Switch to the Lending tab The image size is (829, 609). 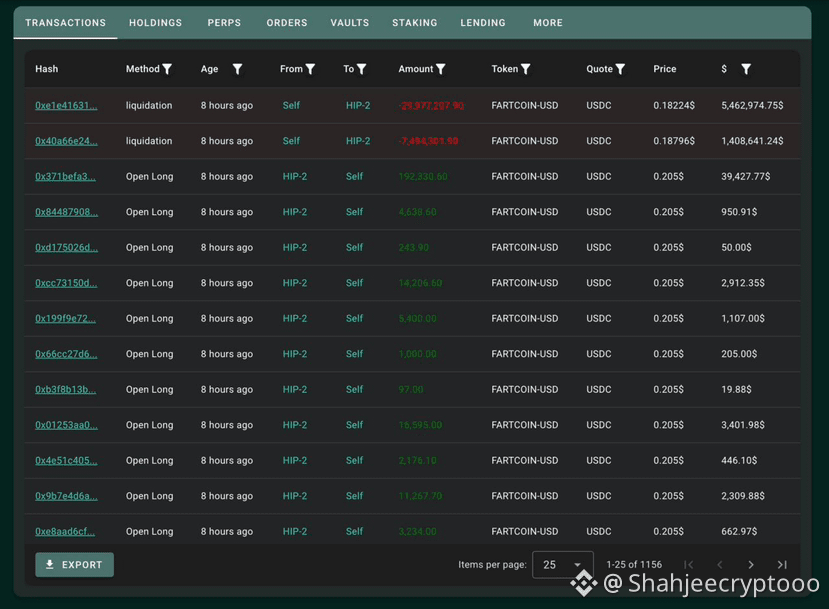pos(483,23)
